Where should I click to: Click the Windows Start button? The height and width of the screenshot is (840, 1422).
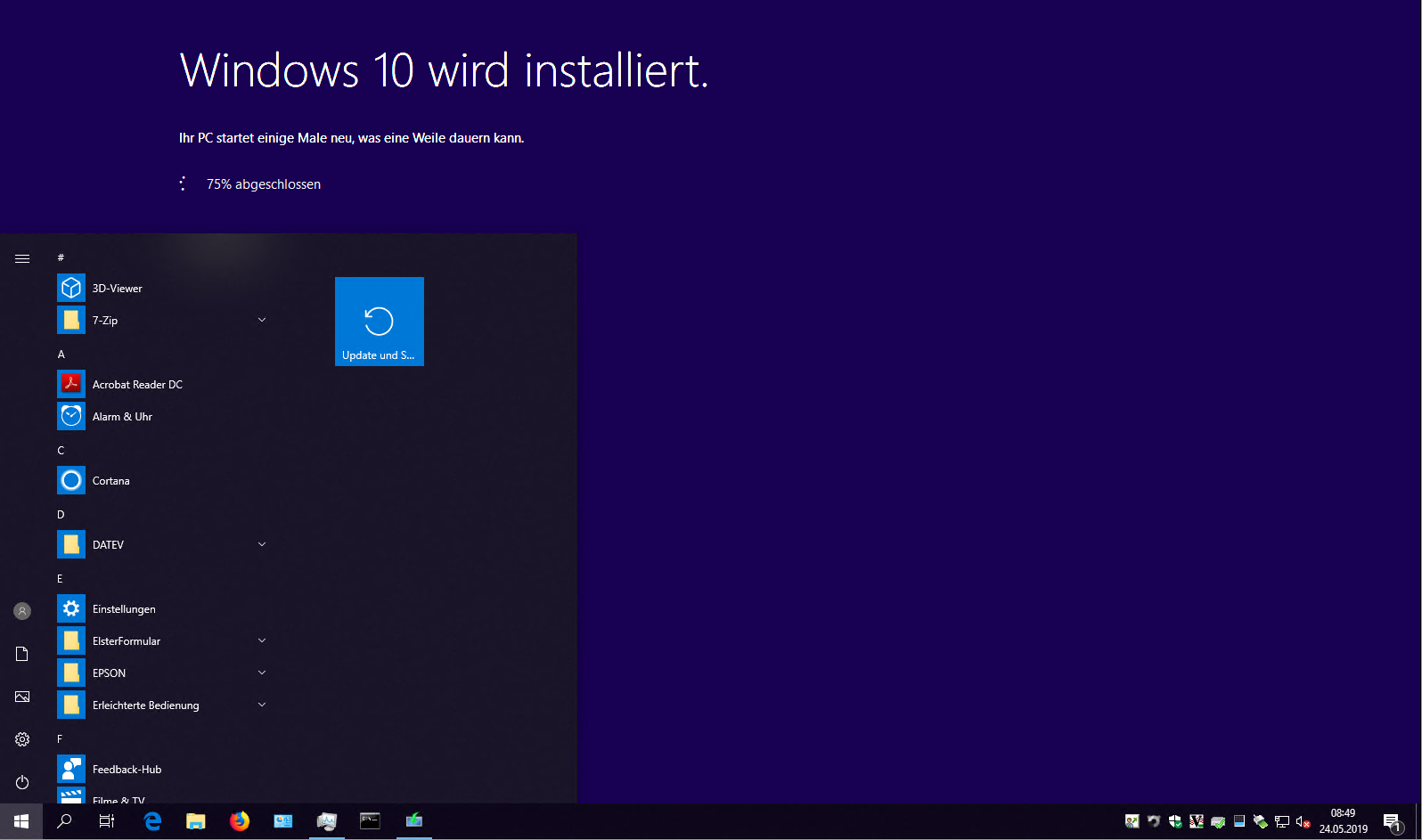point(21,821)
